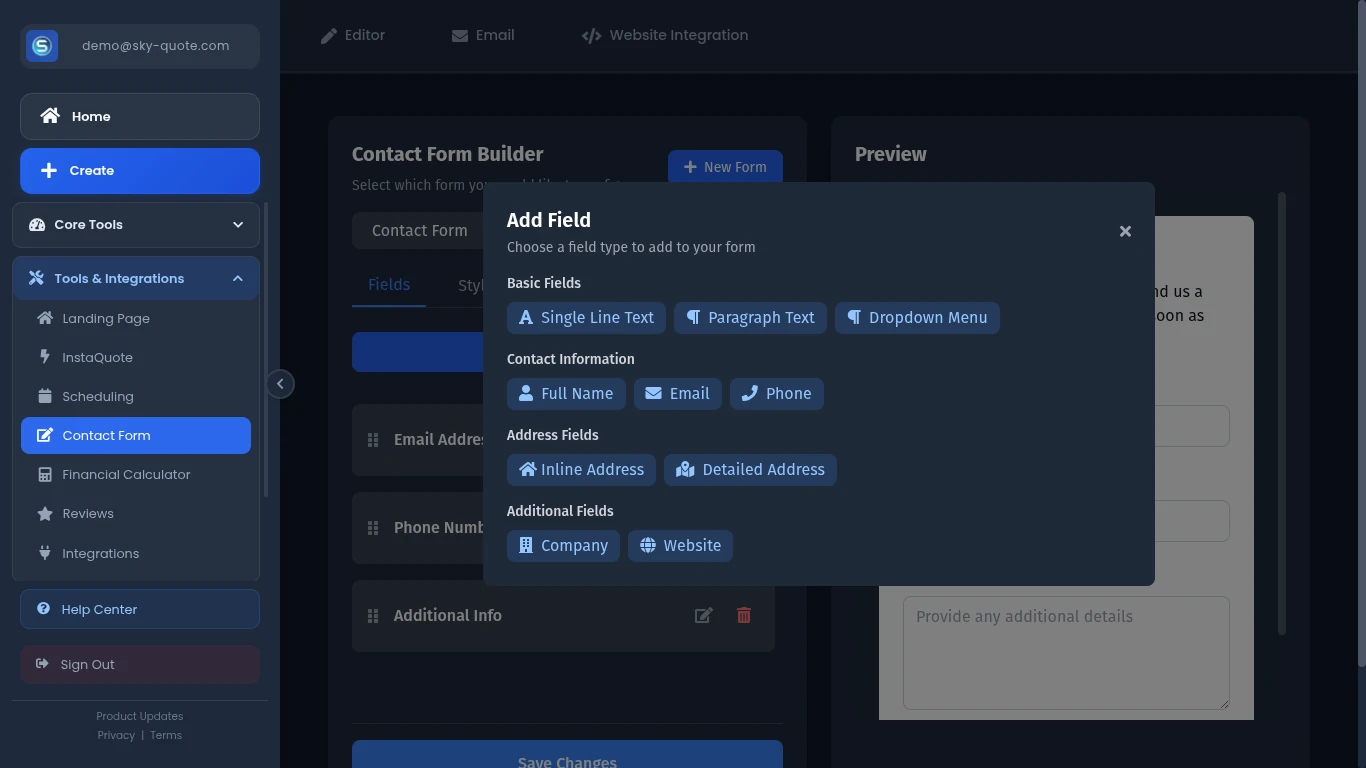This screenshot has width=1366, height=768.
Task: Delete the Additional Info field with trash icon
Action: pos(744,615)
